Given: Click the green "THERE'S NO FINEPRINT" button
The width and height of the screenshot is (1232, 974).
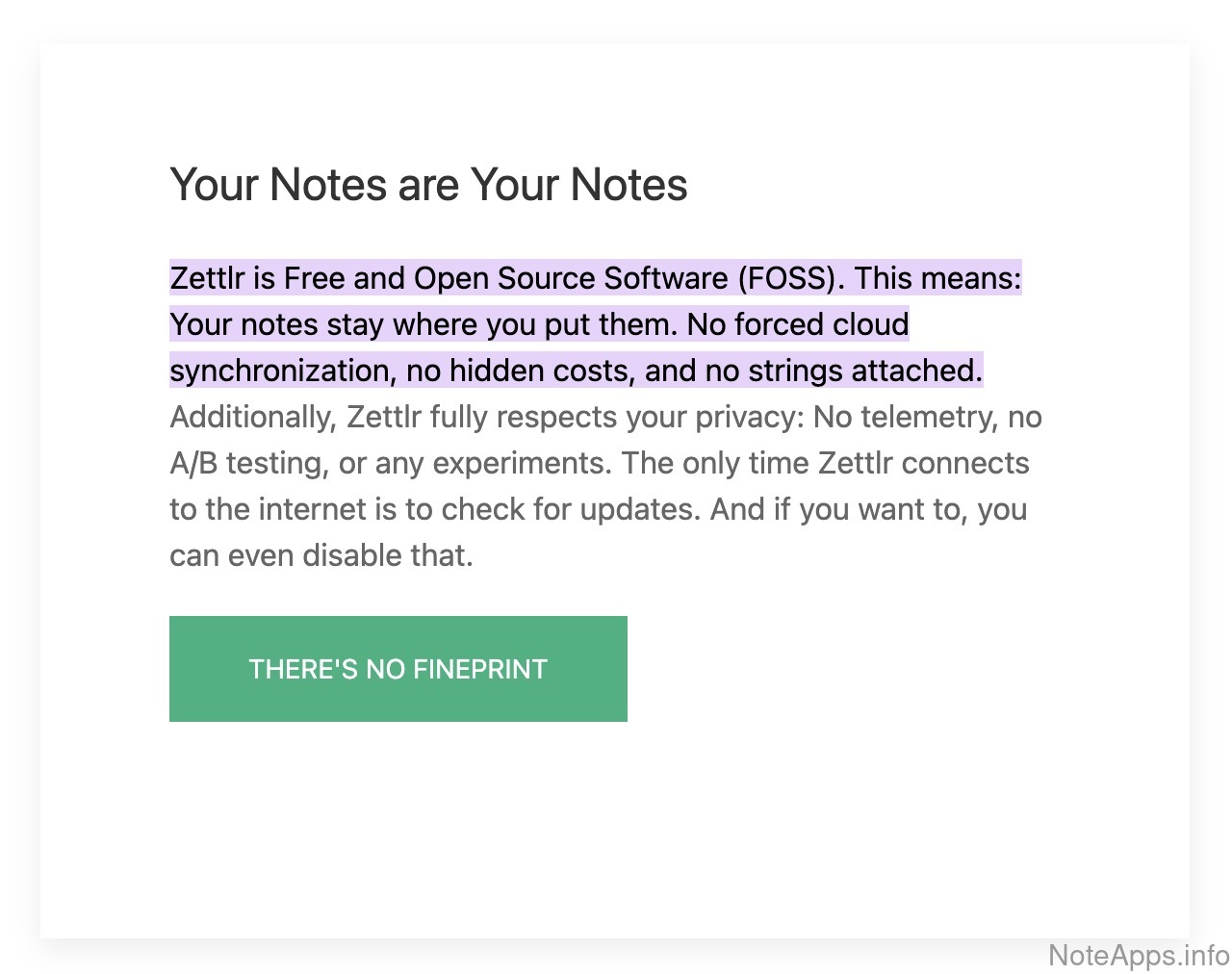Looking at the screenshot, I should (x=398, y=669).
